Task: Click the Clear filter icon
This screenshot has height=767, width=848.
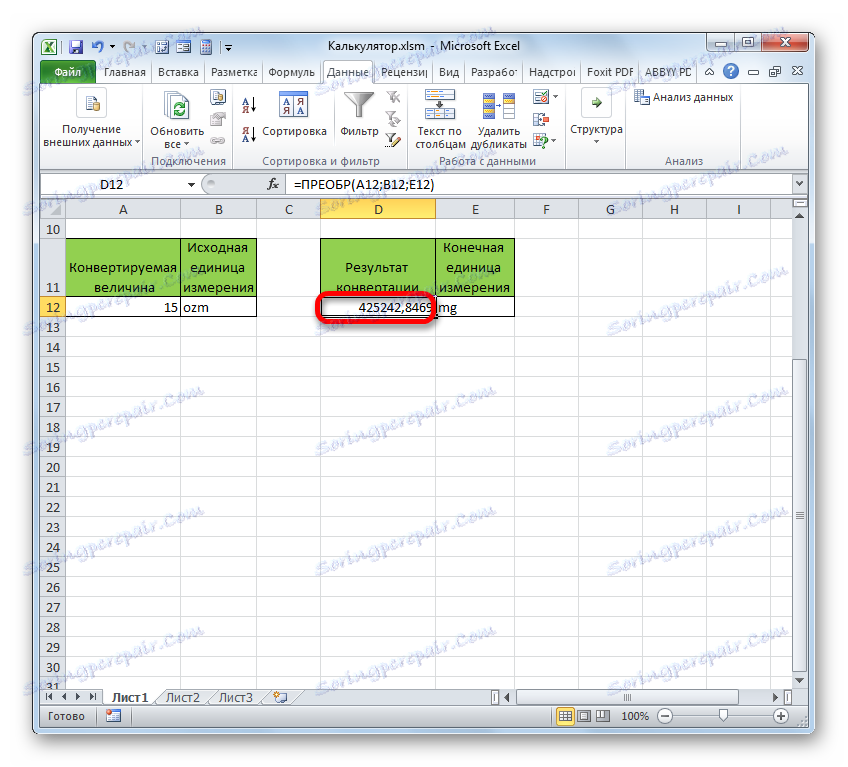Action: point(393,97)
